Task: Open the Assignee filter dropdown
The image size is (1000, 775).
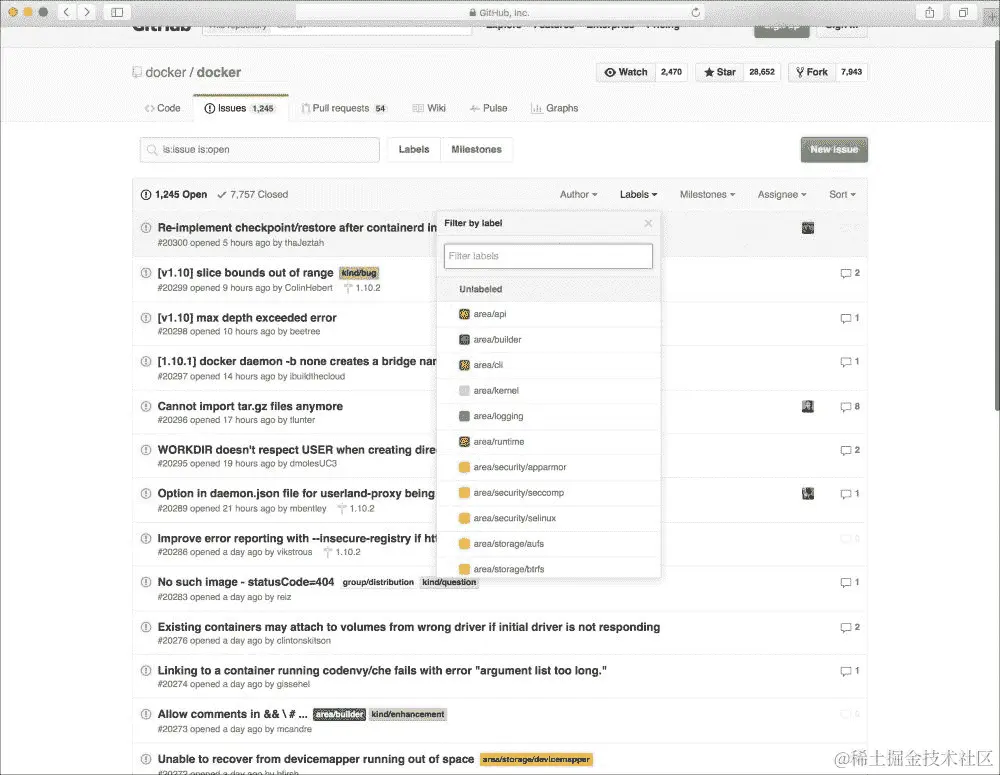Action: pyautogui.click(x=781, y=194)
